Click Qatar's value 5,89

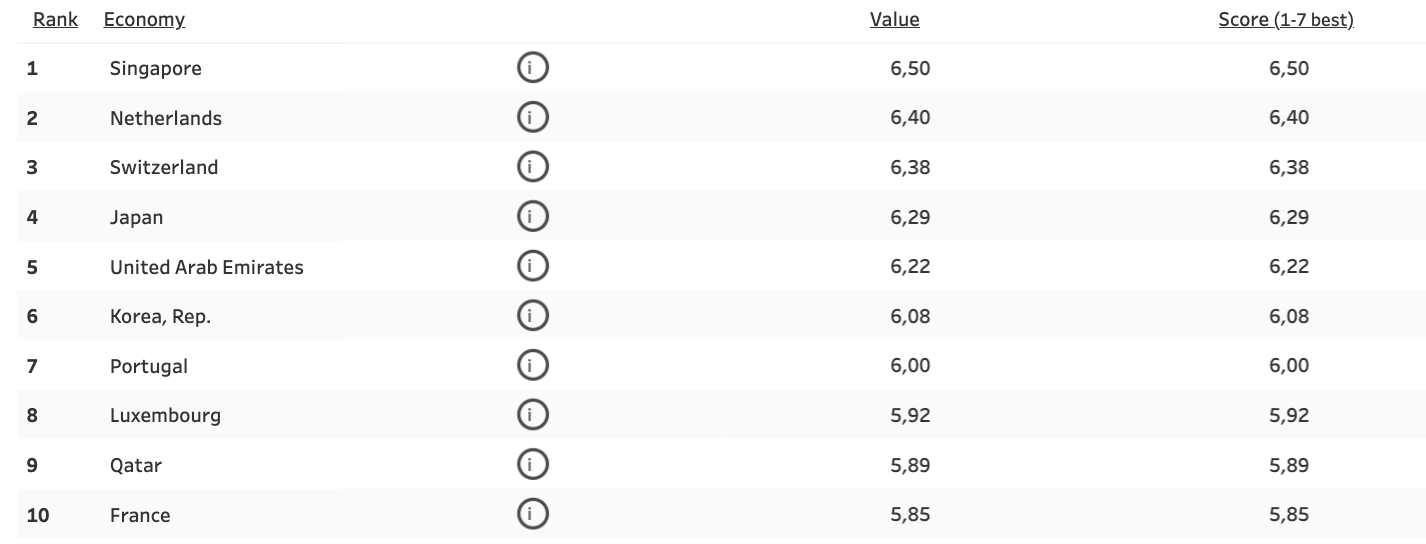point(910,465)
